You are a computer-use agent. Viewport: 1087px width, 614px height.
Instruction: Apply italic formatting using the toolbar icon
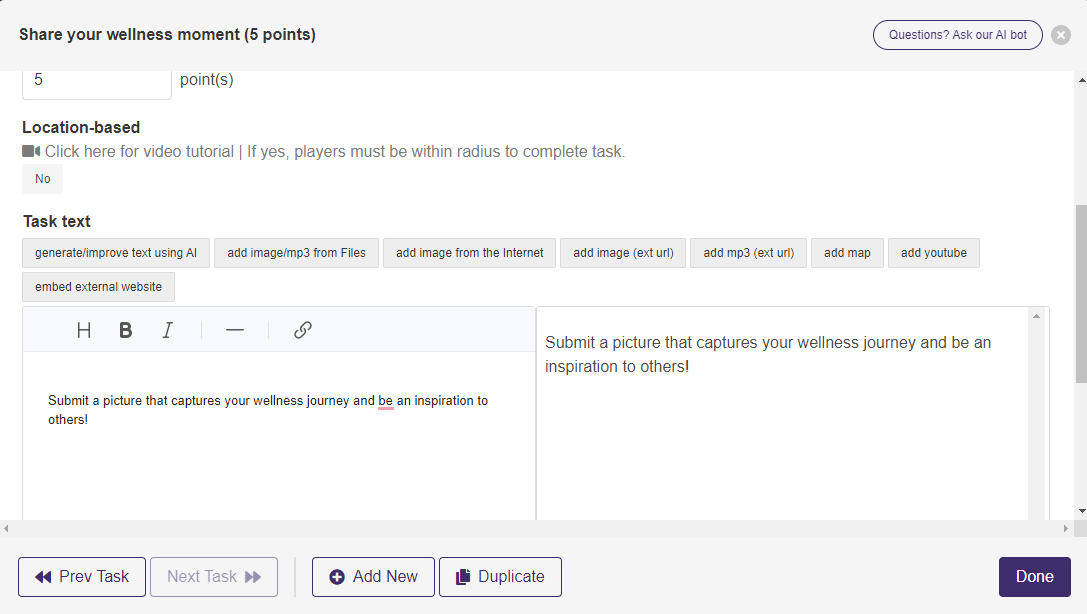click(167, 330)
